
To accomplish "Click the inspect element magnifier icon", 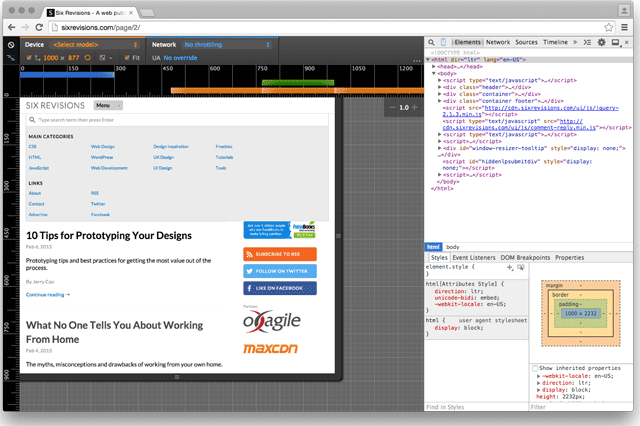I will [431, 43].
